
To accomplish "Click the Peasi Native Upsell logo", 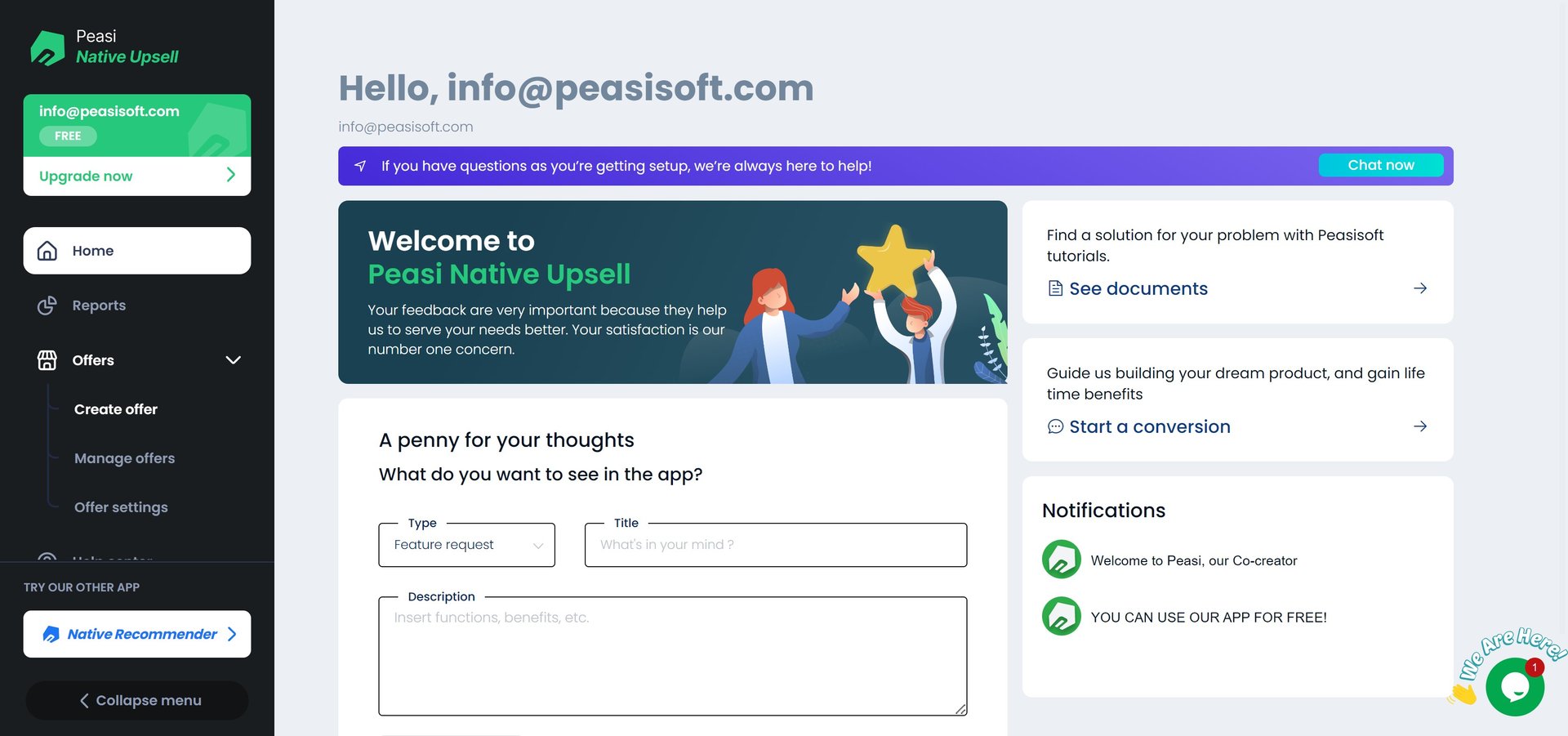I will coord(47,47).
